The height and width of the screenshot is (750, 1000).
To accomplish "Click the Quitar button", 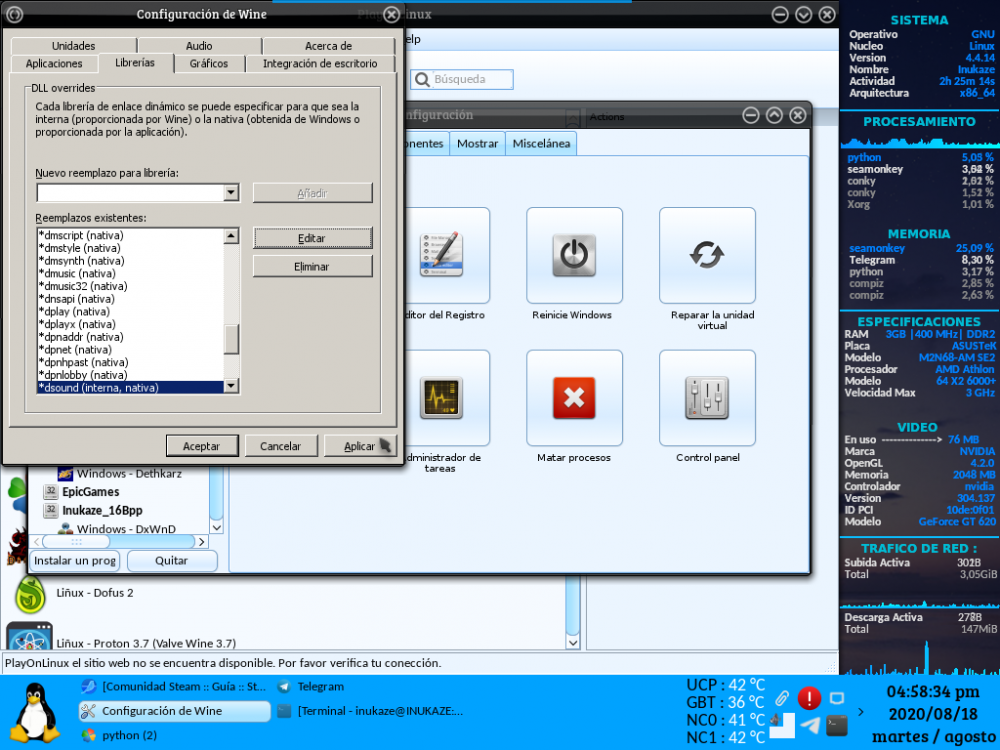I will (172, 561).
